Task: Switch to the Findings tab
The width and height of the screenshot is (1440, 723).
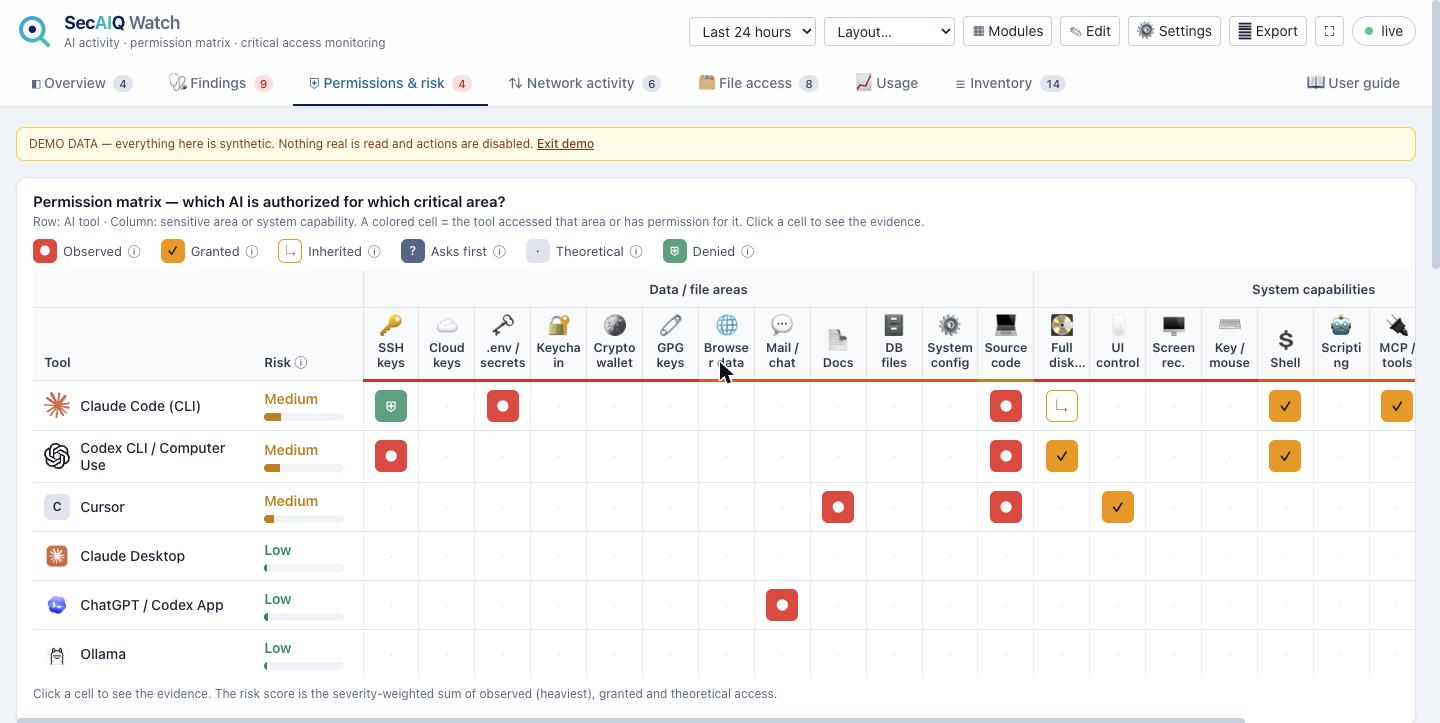Action: click(x=220, y=83)
